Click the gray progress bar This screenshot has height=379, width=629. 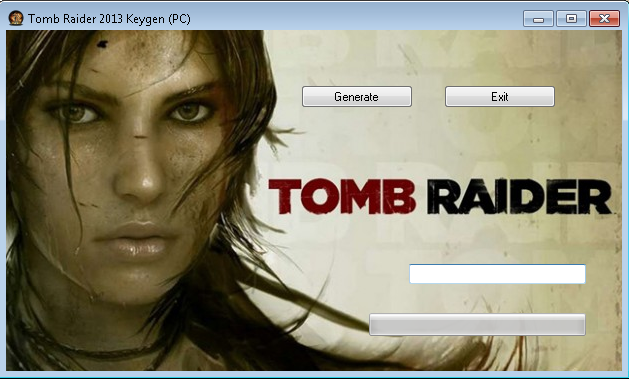(x=477, y=324)
